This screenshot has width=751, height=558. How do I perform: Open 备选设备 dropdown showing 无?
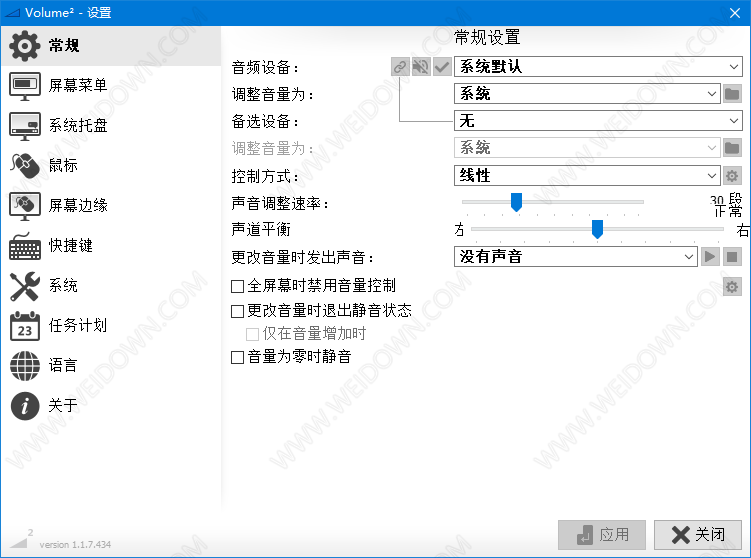[x=598, y=121]
